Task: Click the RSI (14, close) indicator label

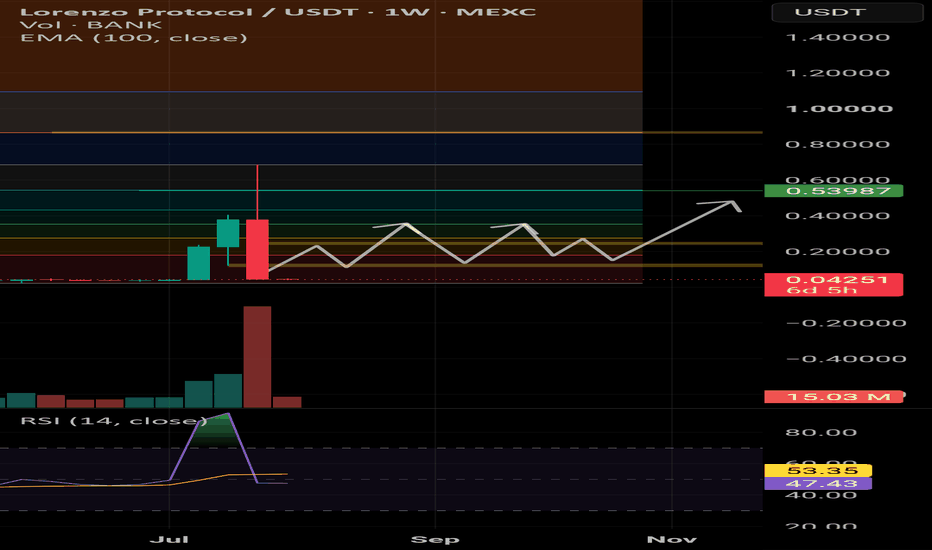Action: tap(113, 421)
